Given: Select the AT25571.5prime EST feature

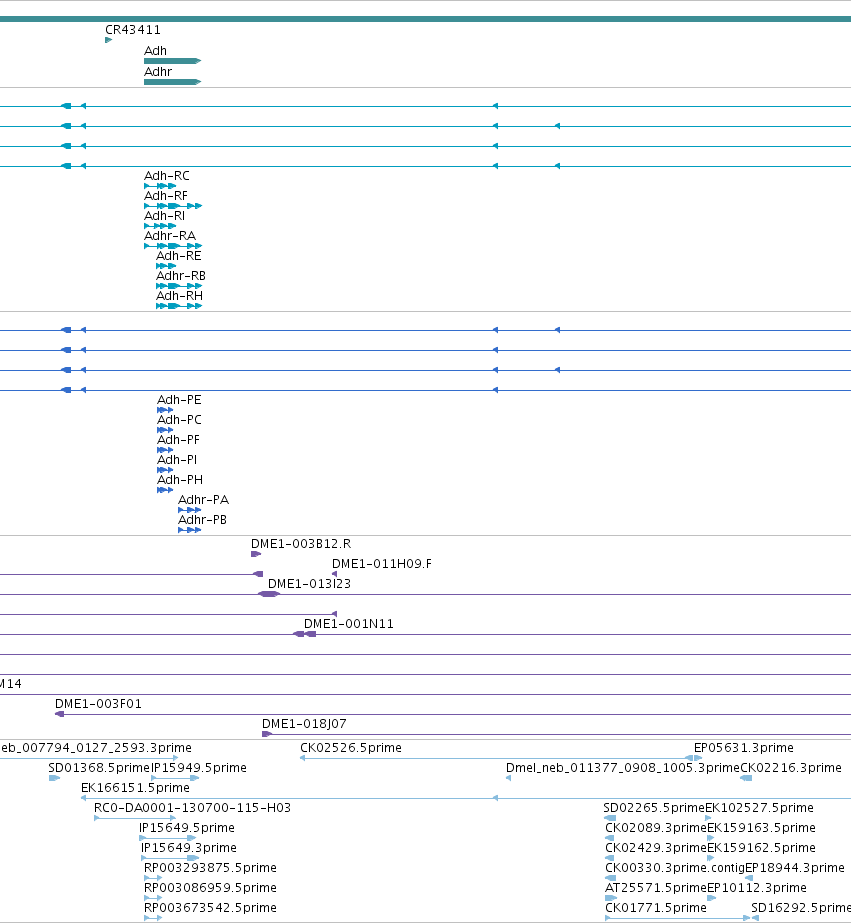Looking at the screenshot, I should coord(611,898).
